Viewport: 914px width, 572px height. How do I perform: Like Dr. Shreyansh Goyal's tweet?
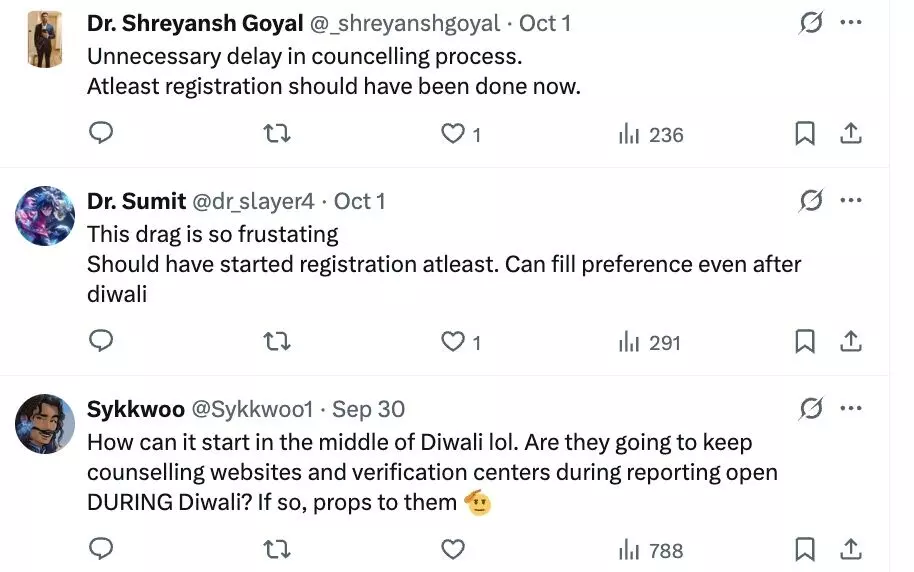pos(453,134)
